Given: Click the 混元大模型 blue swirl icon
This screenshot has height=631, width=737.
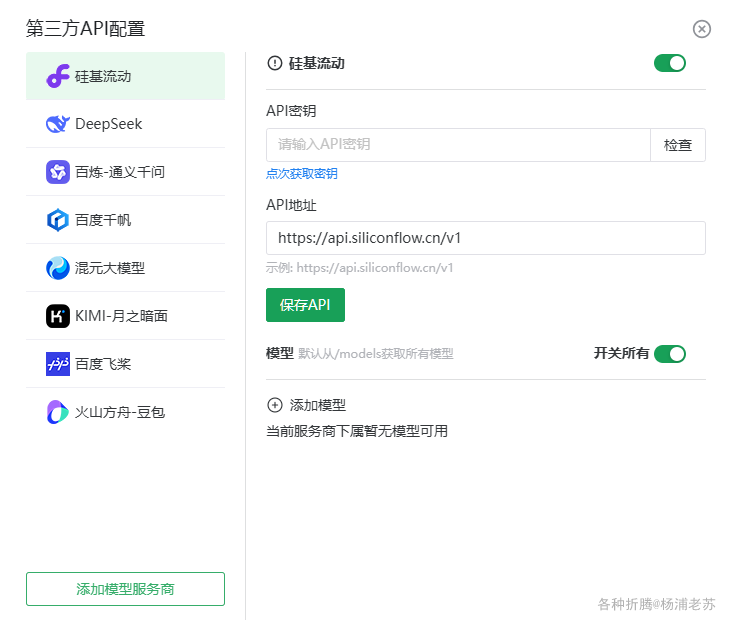Looking at the screenshot, I should (x=58, y=268).
